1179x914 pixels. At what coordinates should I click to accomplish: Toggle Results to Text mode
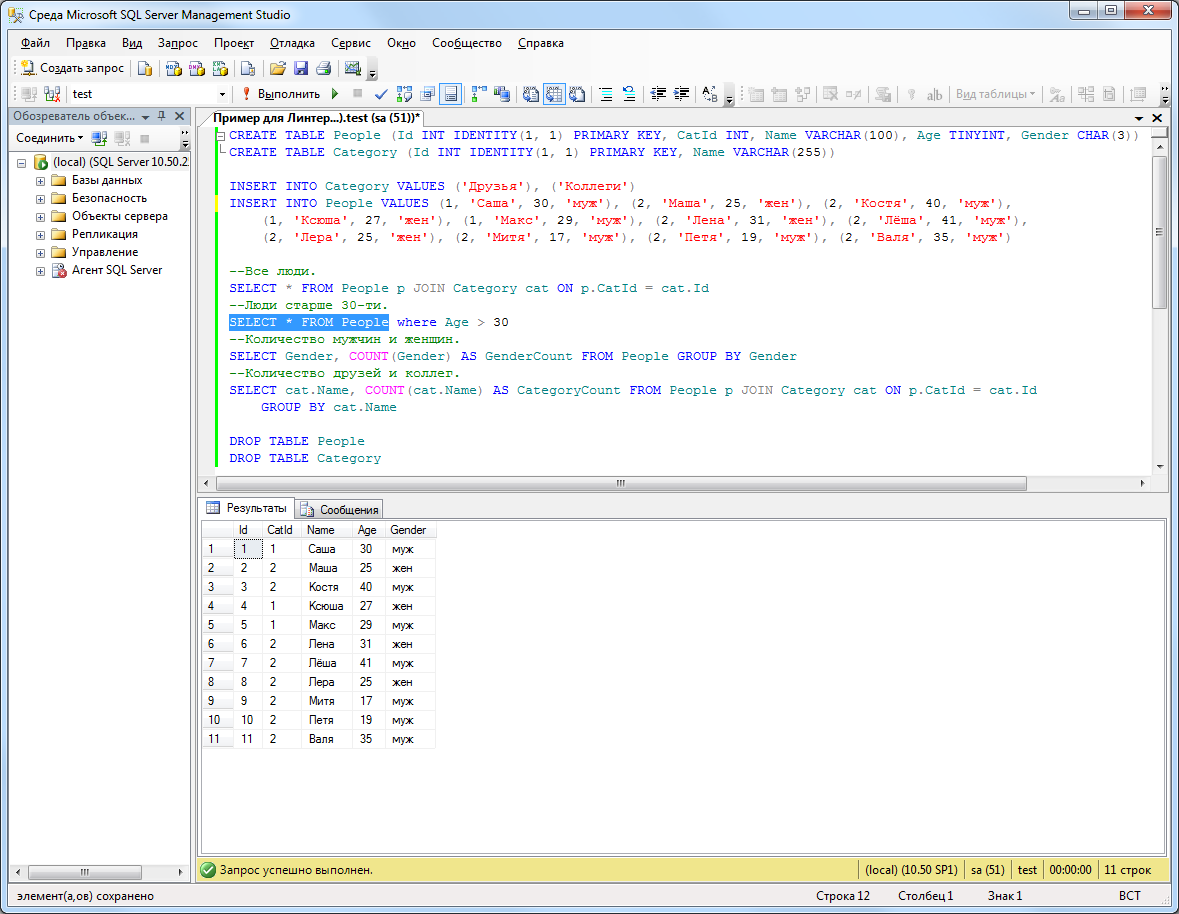[x=531, y=94]
